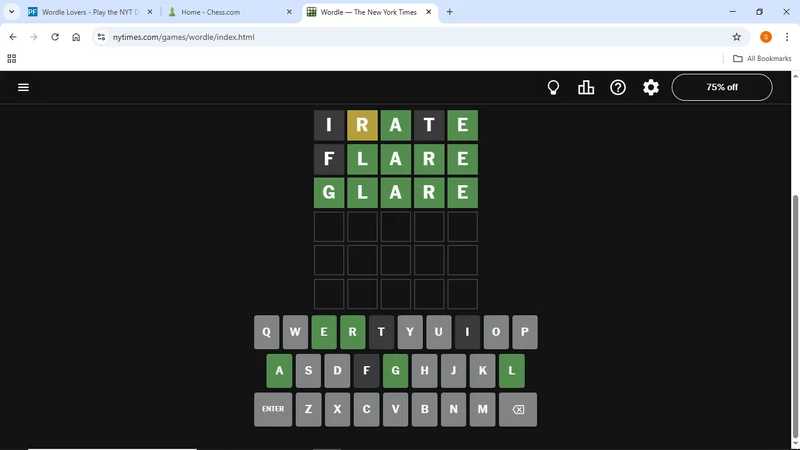Tap the K key on the keyboard
The height and width of the screenshot is (450, 800).
[483, 370]
